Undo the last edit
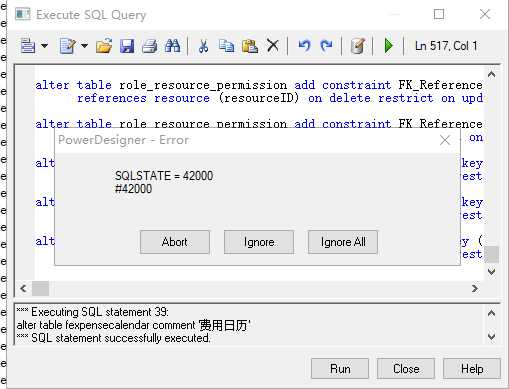 click(304, 46)
